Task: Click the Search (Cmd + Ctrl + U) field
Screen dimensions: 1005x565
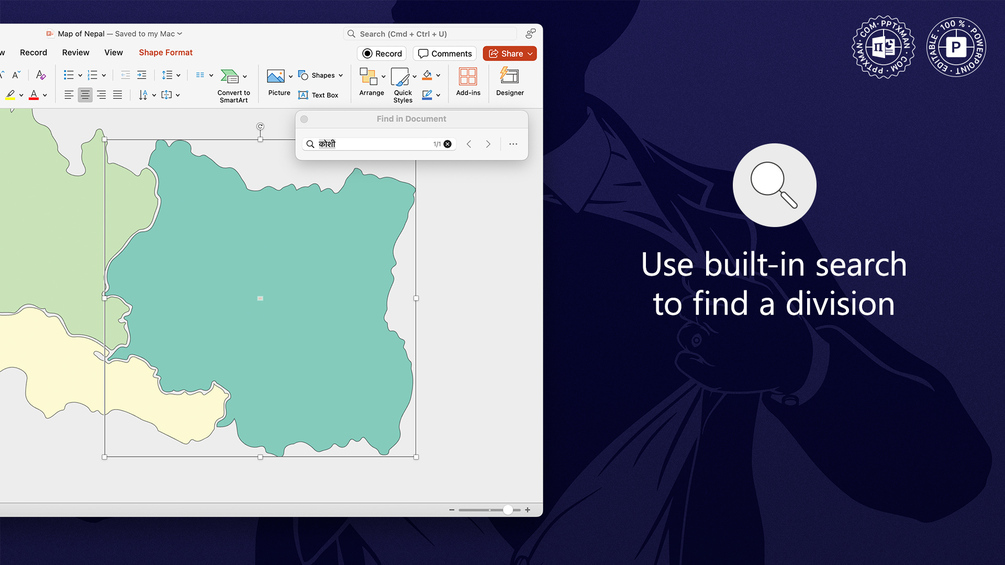Action: pos(430,34)
